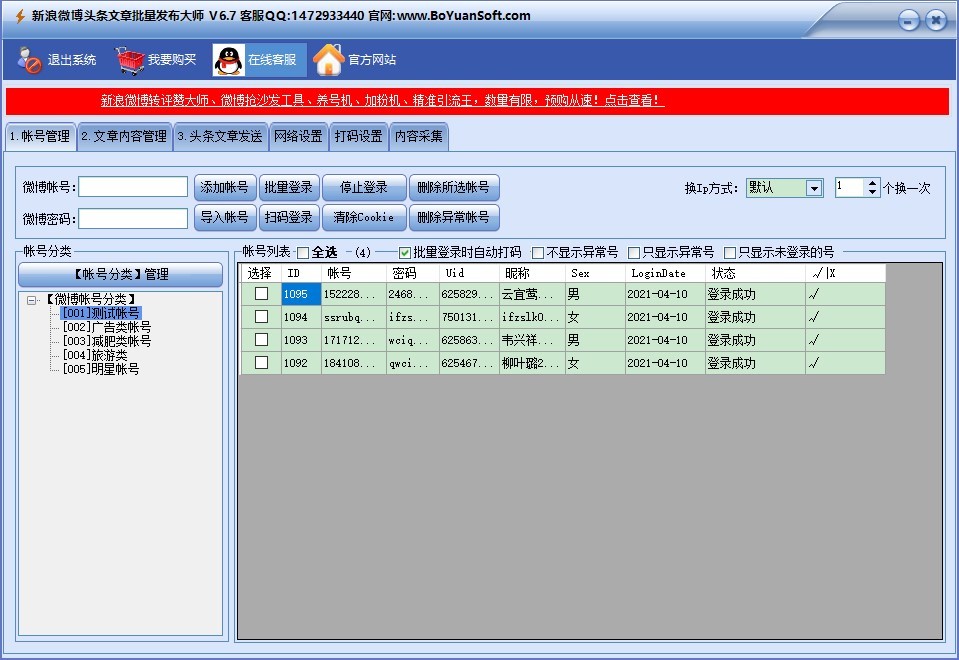Viewport: 959px width, 660px height.
Task: Switch to the 2.文章内容管理 tab
Action: point(125,136)
